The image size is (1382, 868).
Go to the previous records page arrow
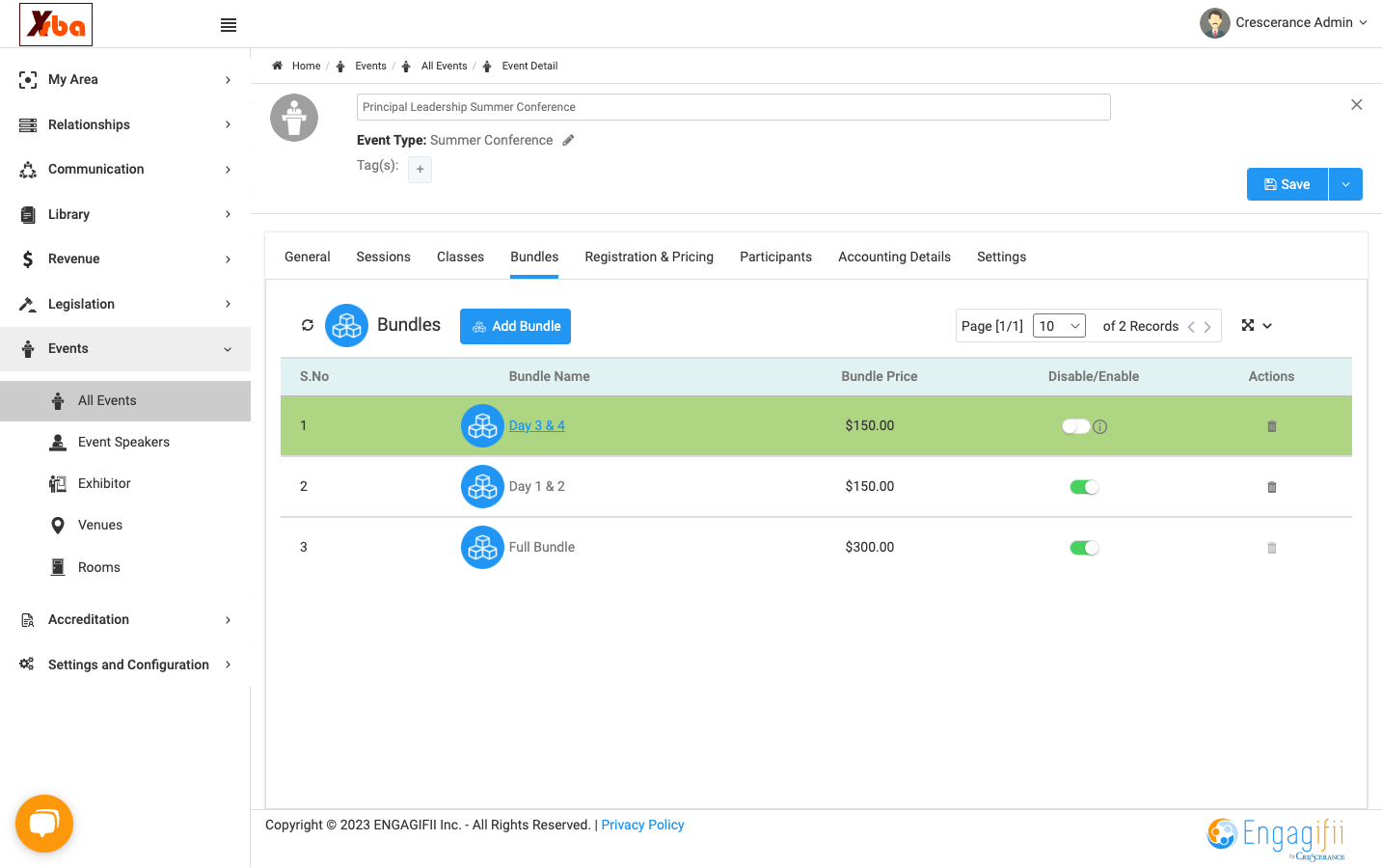click(x=1192, y=327)
